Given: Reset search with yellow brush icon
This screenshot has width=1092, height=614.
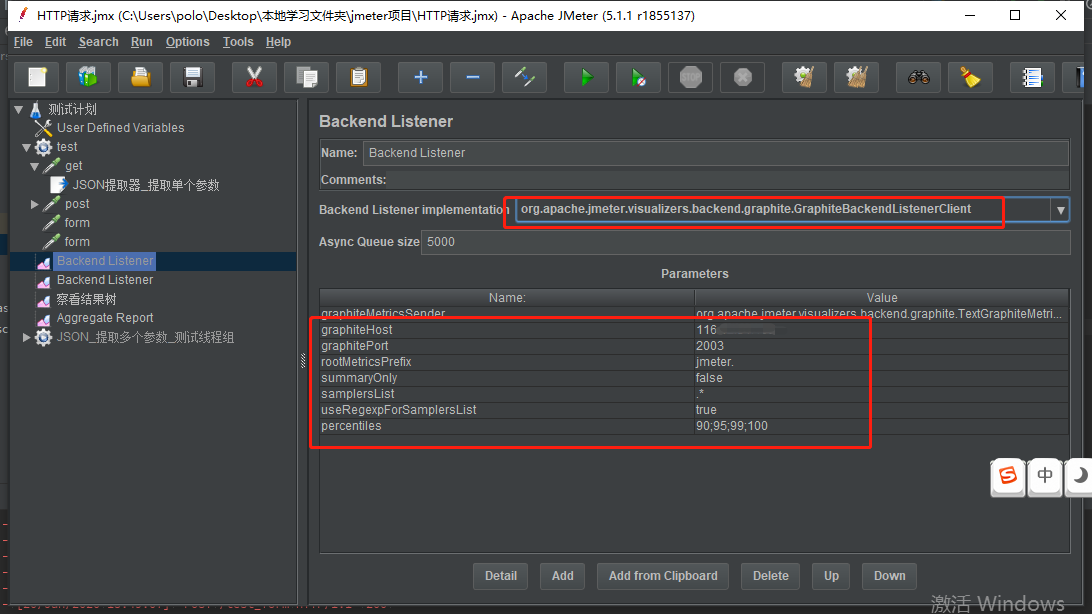Looking at the screenshot, I should pyautogui.click(x=970, y=77).
